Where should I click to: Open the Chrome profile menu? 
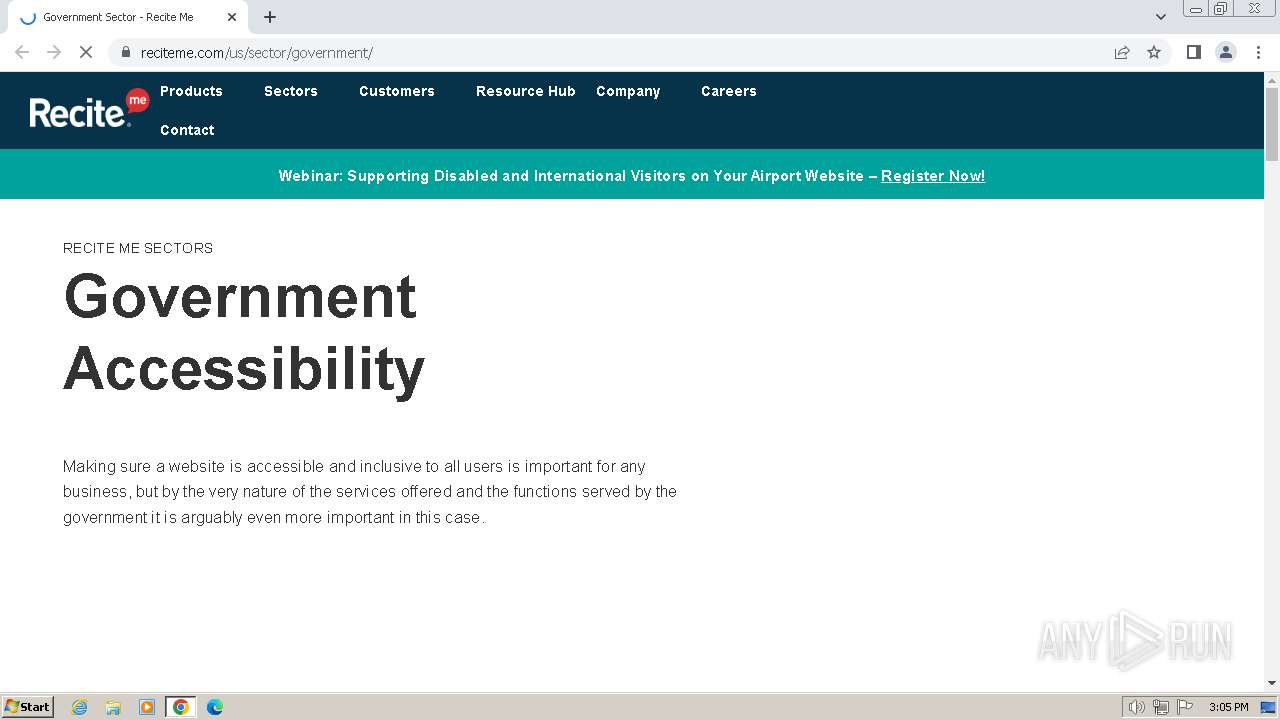pyautogui.click(x=1226, y=52)
